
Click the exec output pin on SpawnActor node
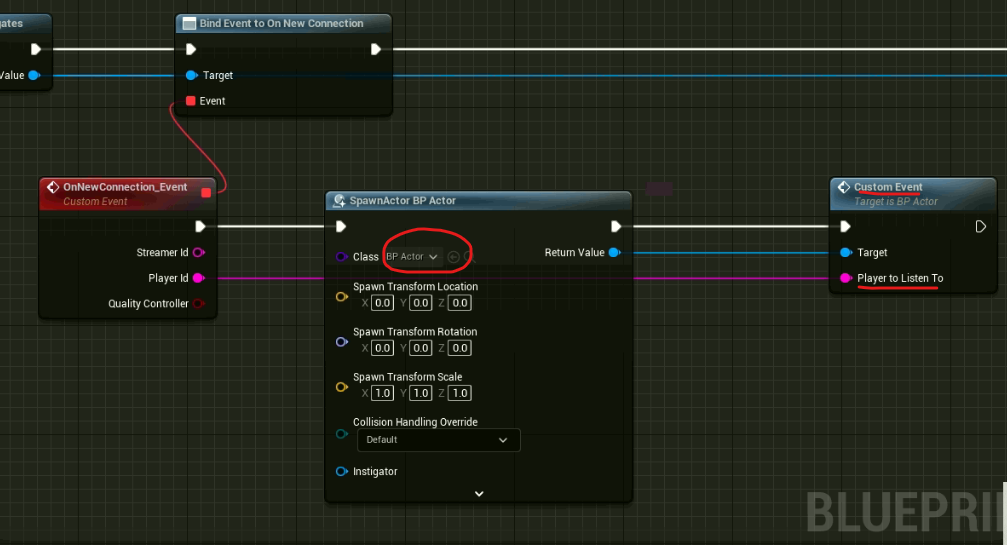[x=616, y=227]
